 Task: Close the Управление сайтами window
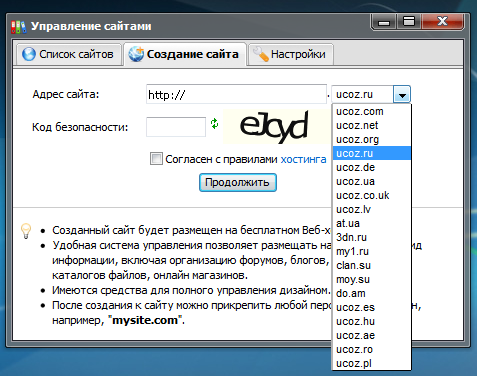pyautogui.click(x=442, y=22)
